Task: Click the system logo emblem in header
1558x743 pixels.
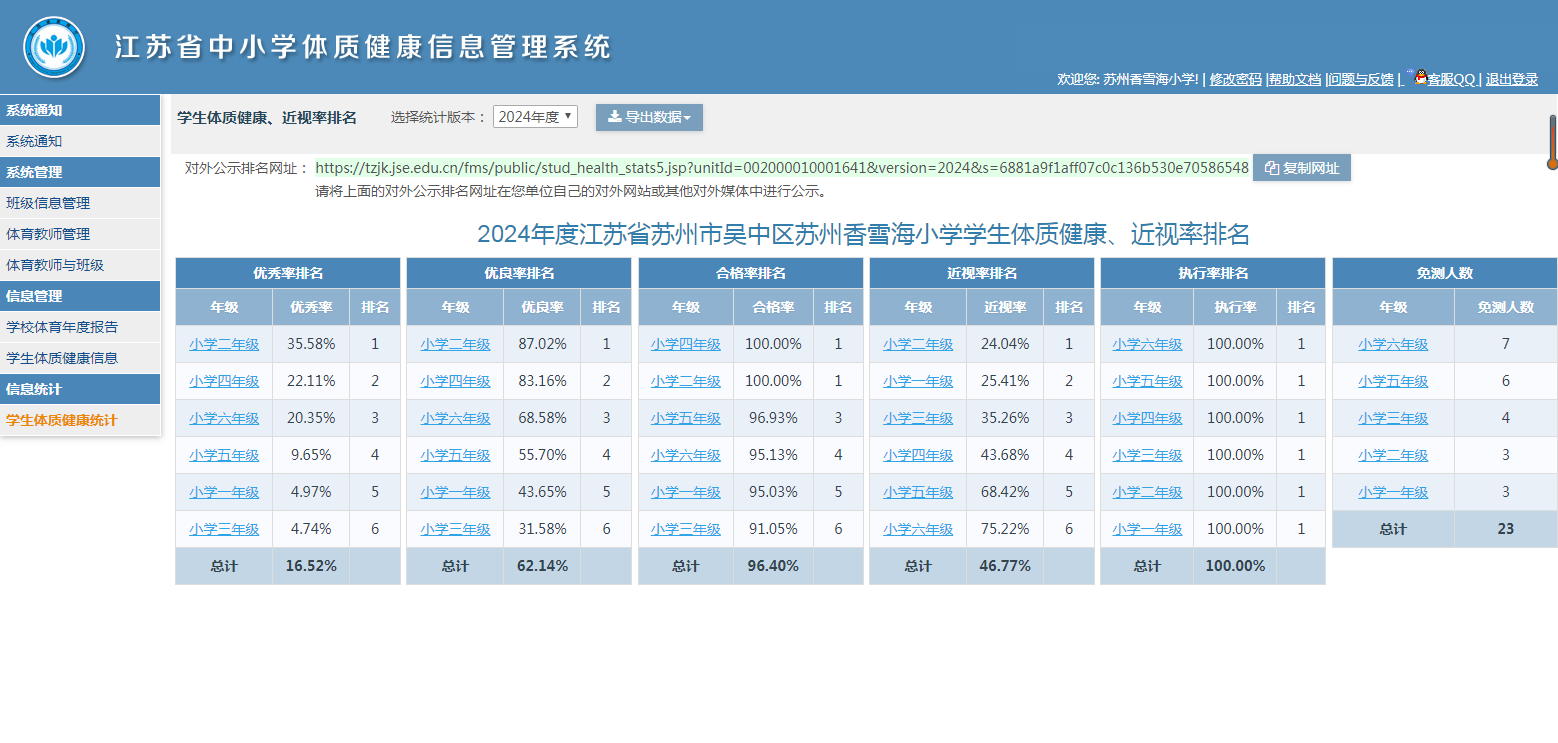Action: [x=55, y=47]
